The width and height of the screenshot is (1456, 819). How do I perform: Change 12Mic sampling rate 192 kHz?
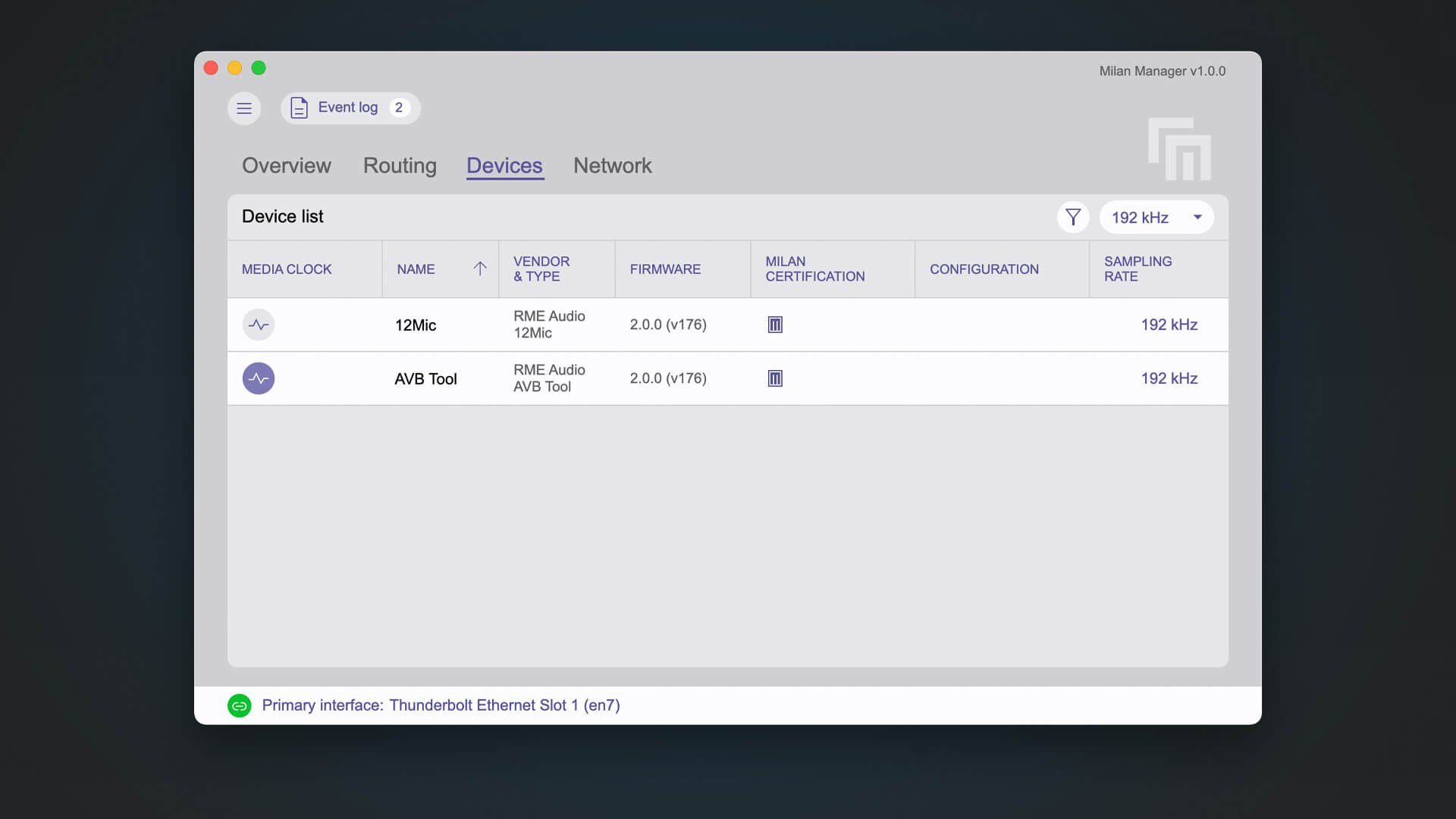[x=1169, y=325]
